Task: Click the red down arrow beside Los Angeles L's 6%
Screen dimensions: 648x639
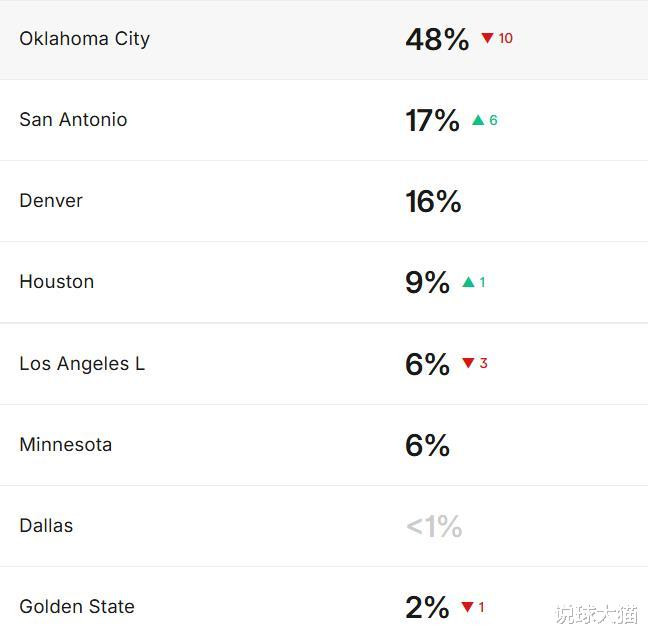Action: pyautogui.click(x=468, y=363)
